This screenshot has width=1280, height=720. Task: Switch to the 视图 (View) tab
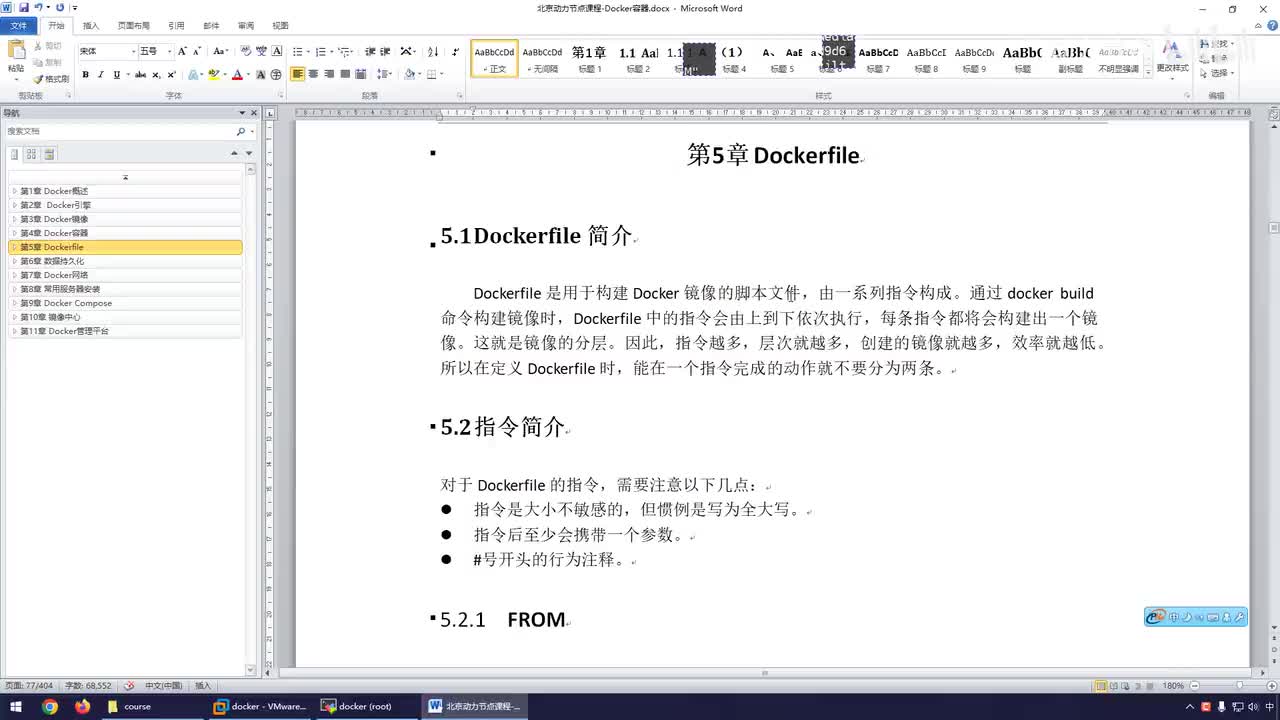pyautogui.click(x=280, y=26)
